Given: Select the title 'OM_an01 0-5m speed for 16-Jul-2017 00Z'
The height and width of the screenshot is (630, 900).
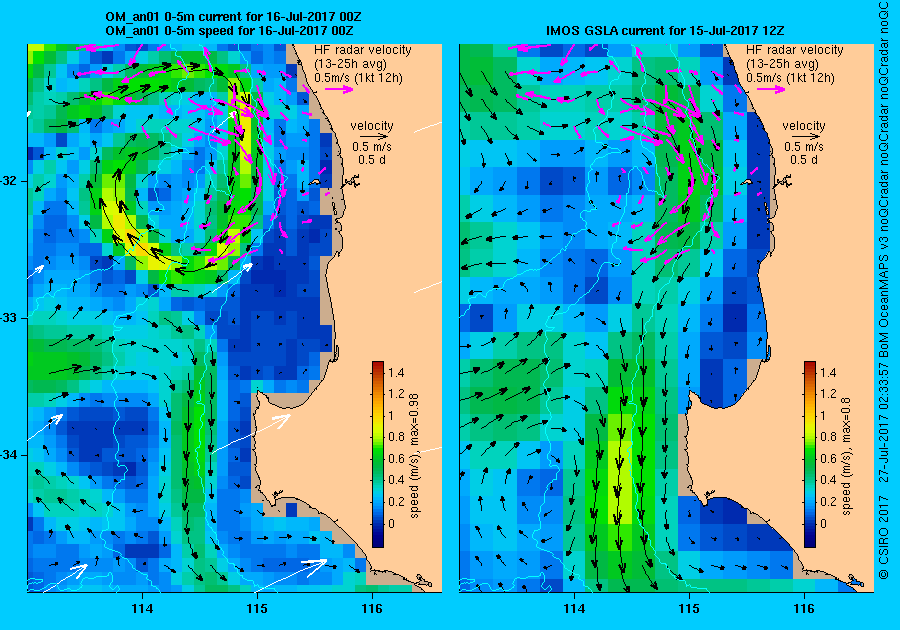Looking at the screenshot, I should [229, 31].
